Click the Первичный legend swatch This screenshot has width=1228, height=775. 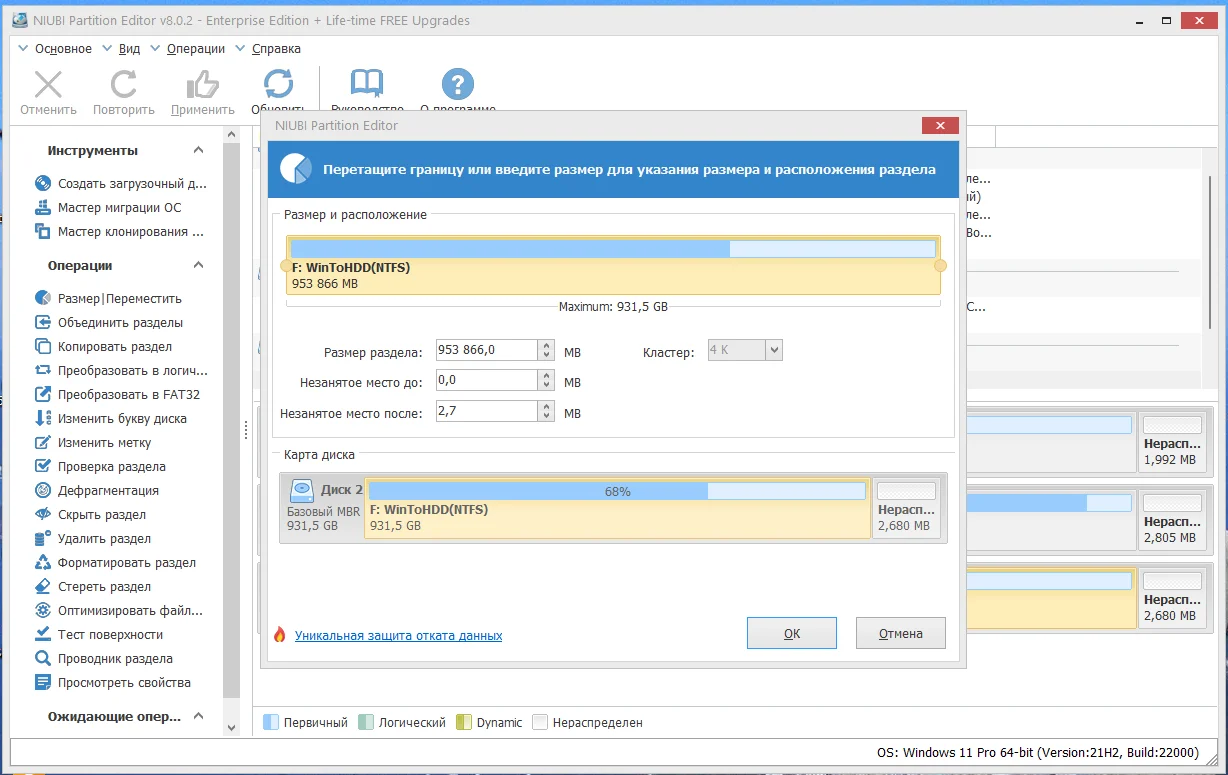[271, 722]
